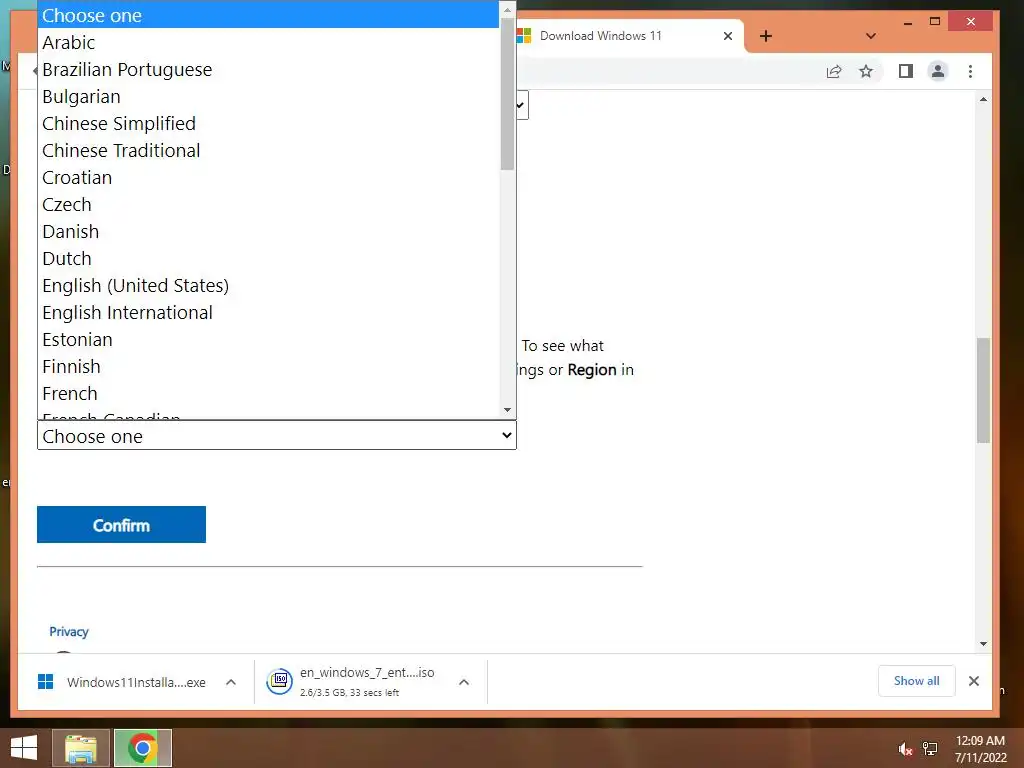Open File Explorer from the taskbar
1024x768 pixels.
coord(81,748)
